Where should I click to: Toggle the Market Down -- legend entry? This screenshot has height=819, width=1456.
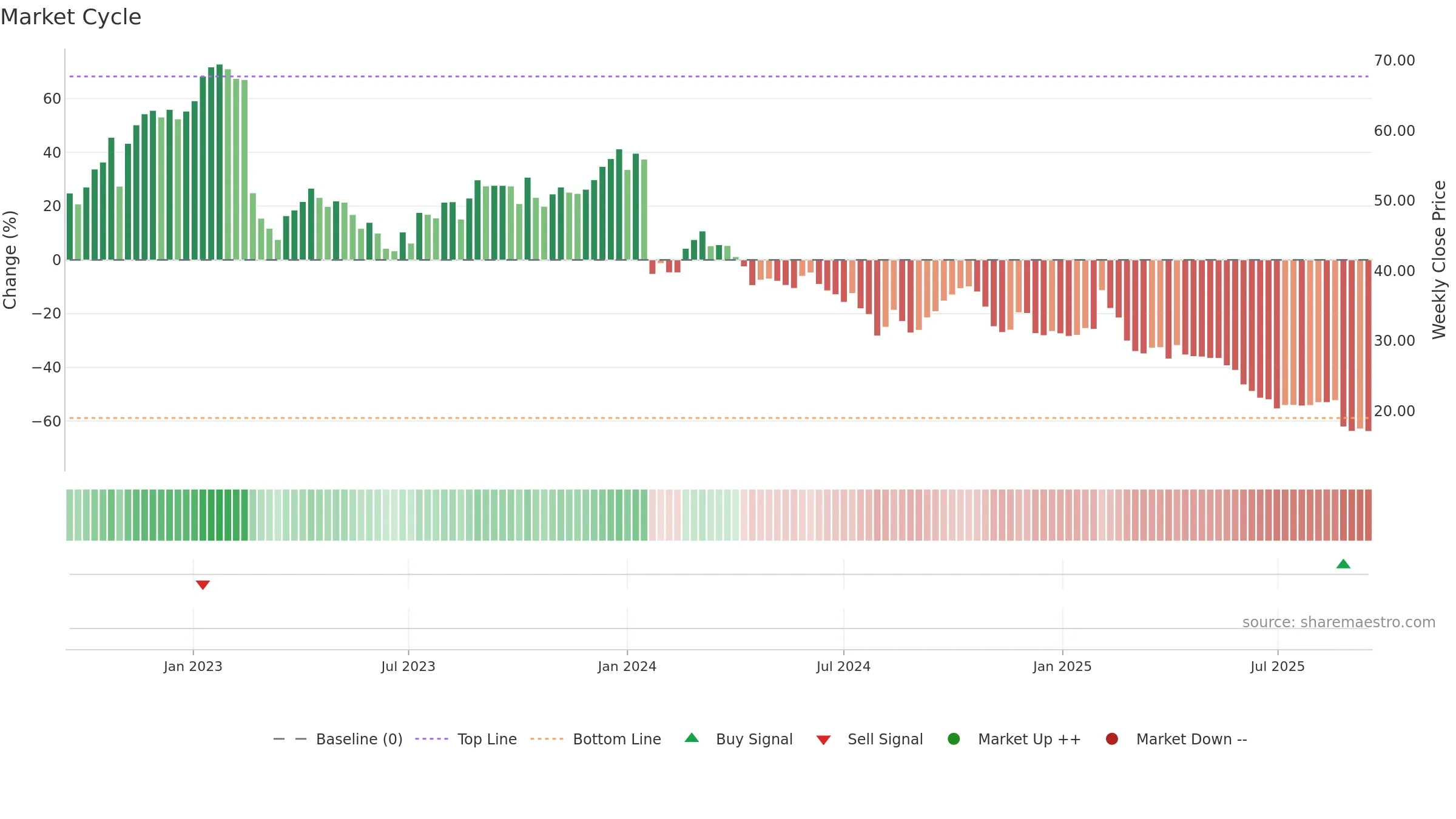click(x=1176, y=739)
